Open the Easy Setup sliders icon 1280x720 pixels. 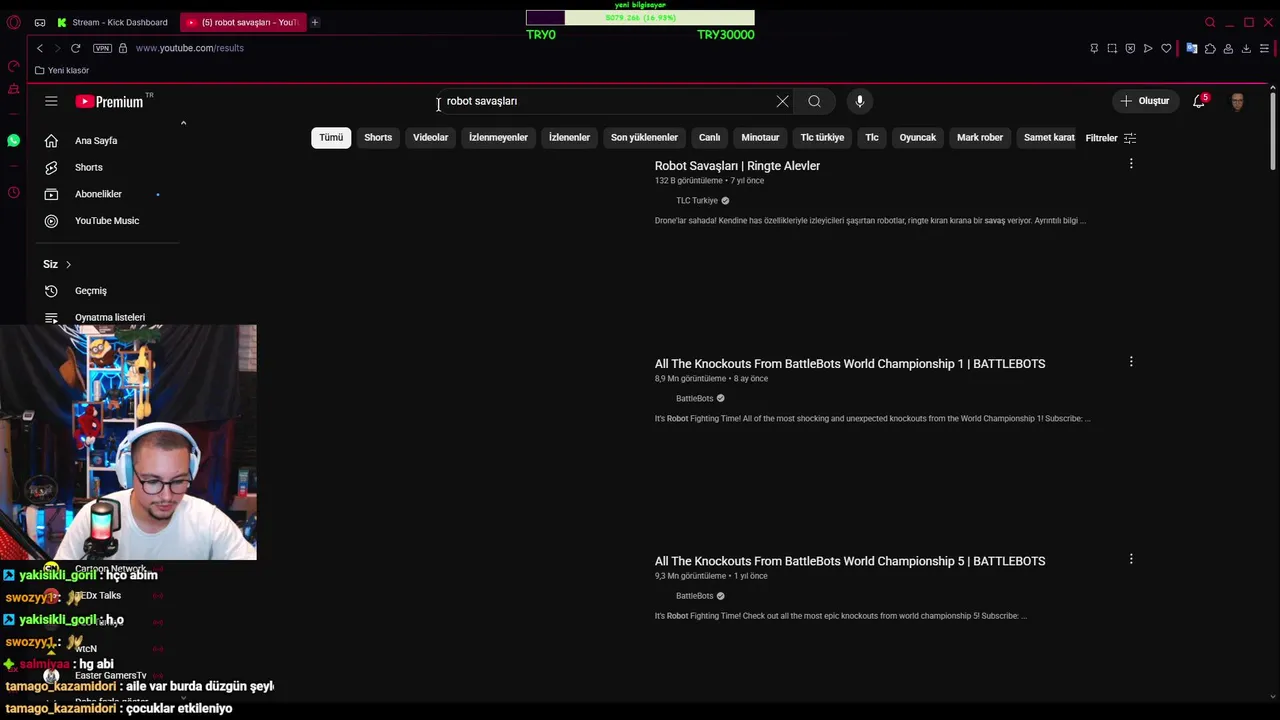point(1265,48)
